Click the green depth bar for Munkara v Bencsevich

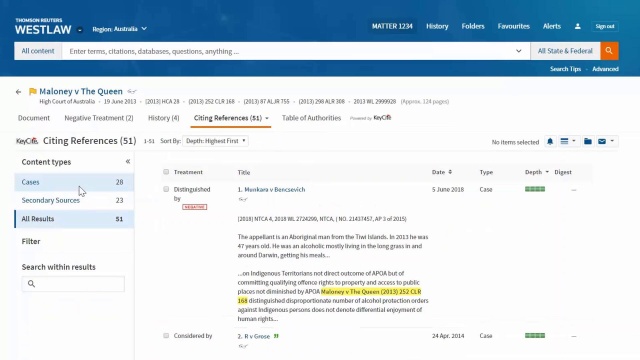(x=535, y=189)
